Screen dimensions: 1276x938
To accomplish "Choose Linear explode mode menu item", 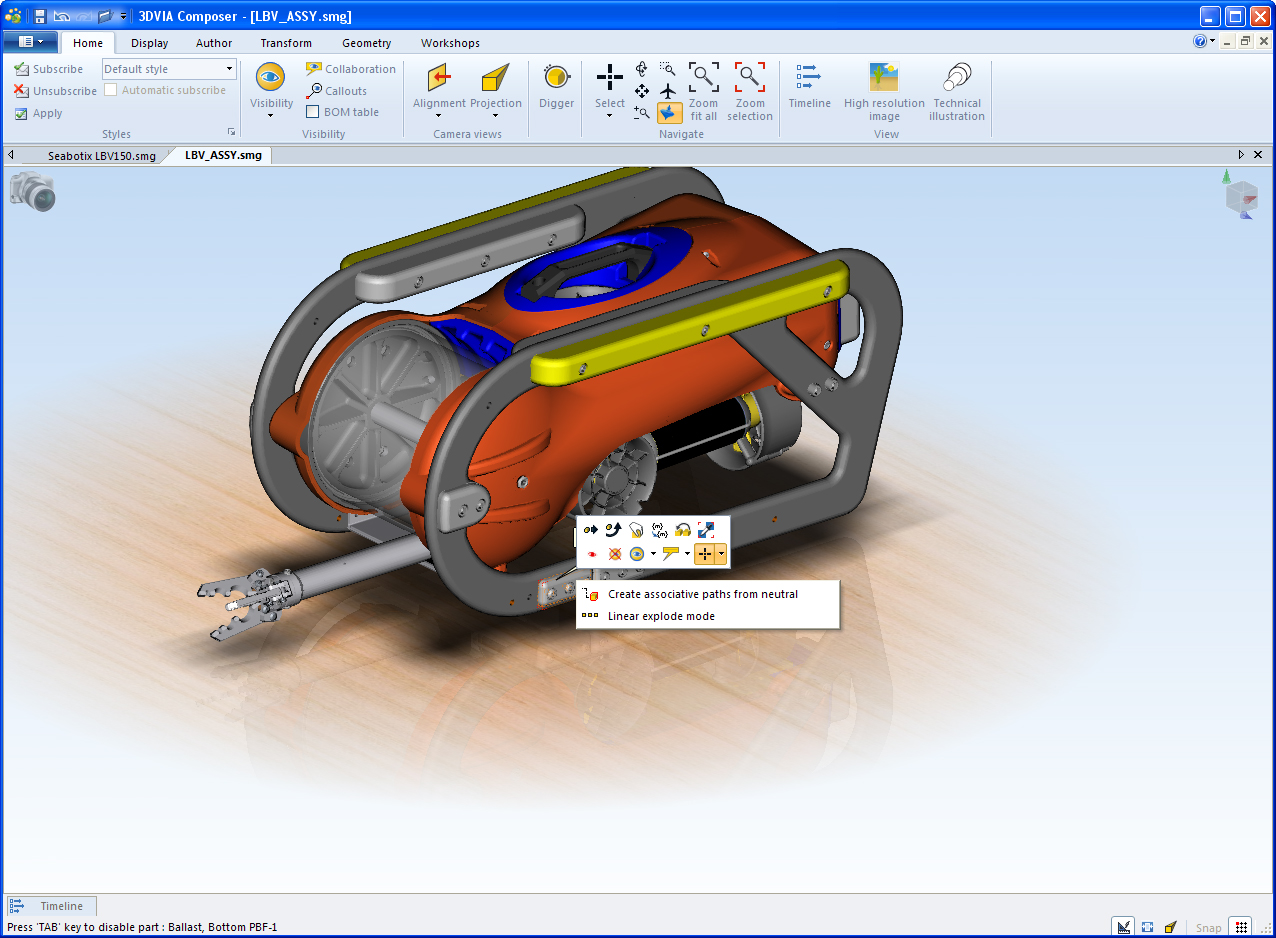I will 661,616.
